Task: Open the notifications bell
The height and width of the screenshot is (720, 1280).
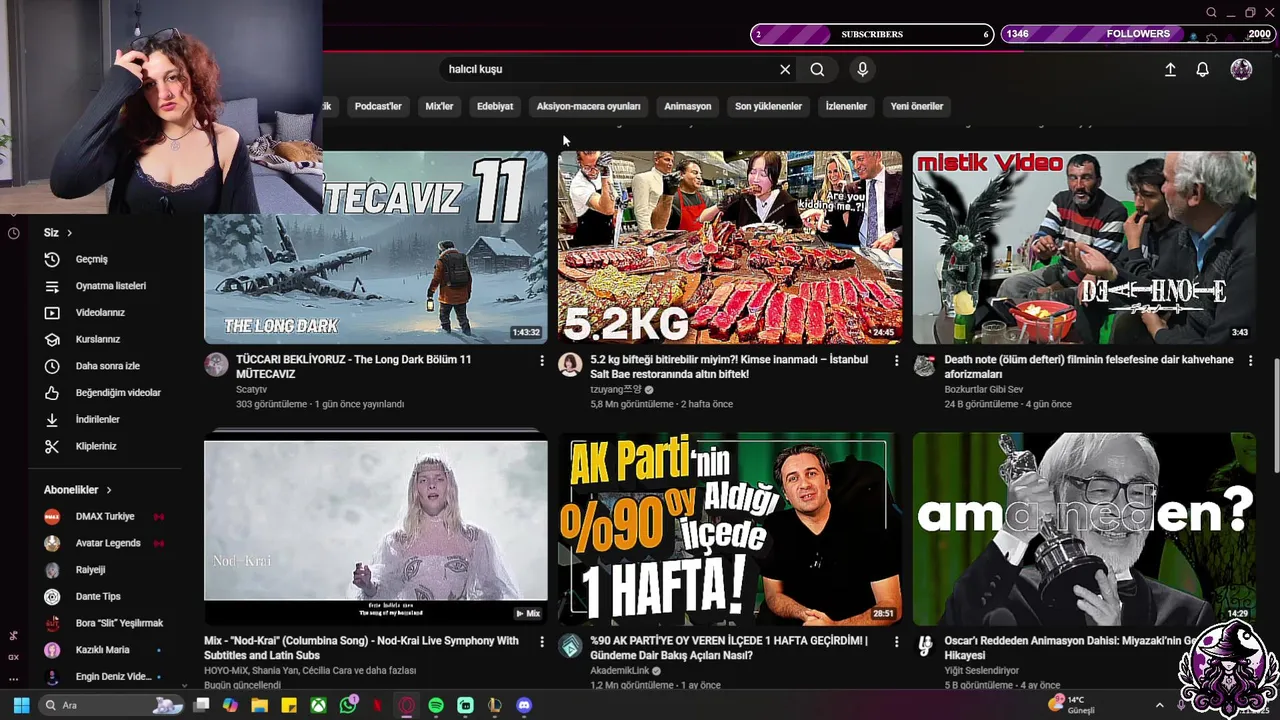Action: [1203, 69]
